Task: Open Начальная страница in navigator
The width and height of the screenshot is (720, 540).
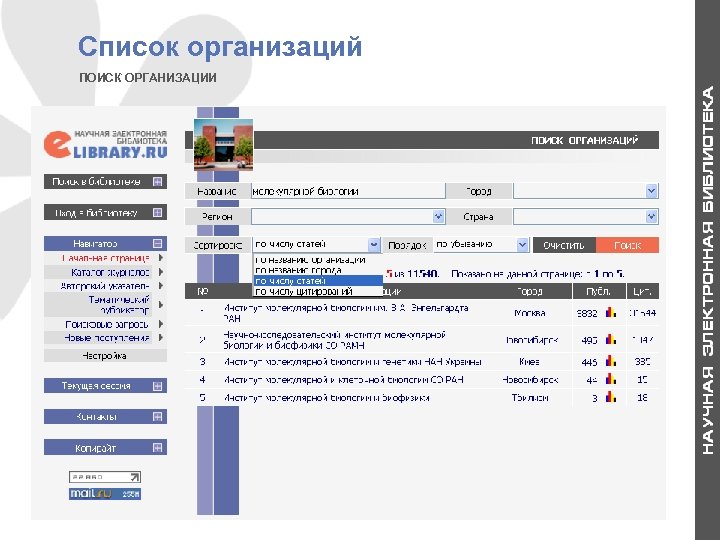Action: 106,258
